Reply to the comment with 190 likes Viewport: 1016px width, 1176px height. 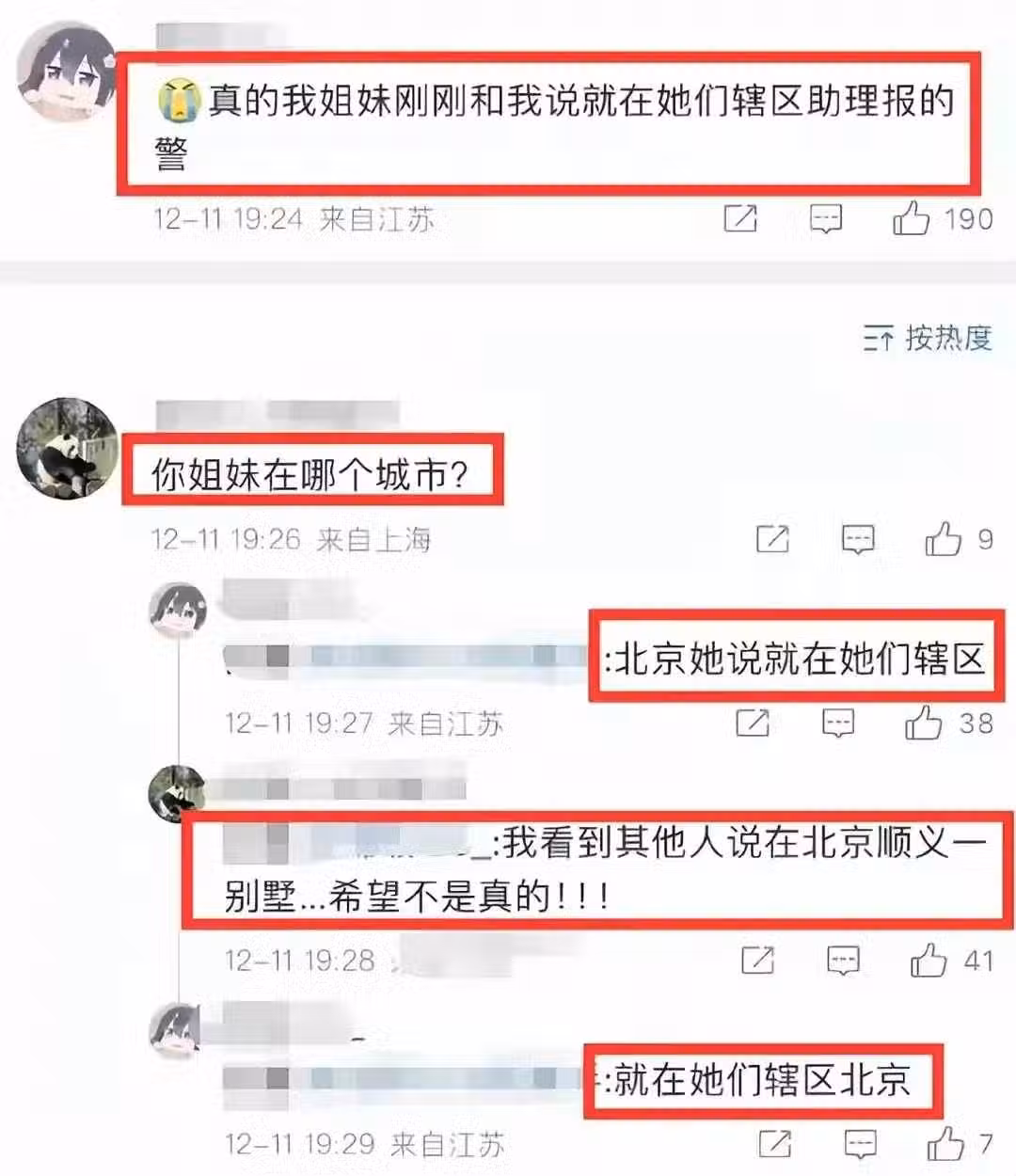point(825,219)
